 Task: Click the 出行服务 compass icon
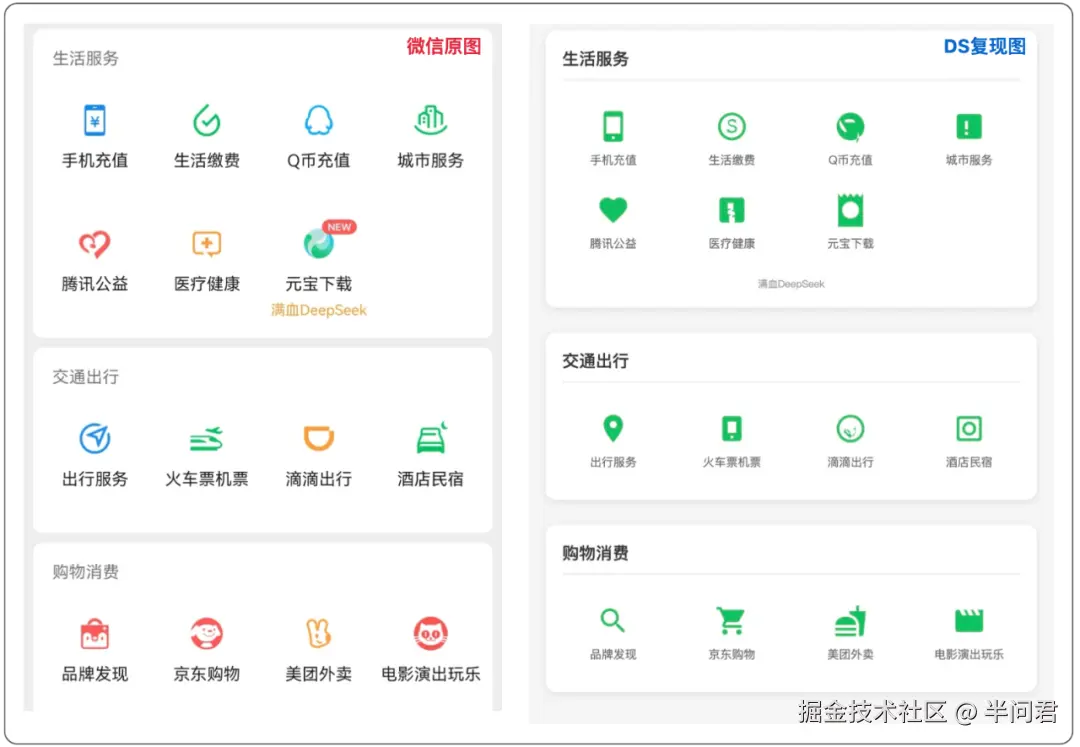point(95,438)
